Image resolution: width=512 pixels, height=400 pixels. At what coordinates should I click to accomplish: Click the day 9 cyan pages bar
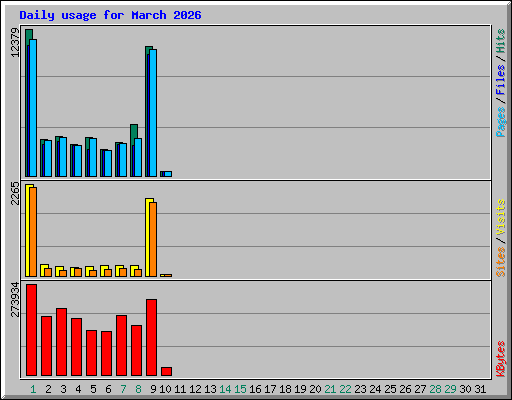click(153, 113)
